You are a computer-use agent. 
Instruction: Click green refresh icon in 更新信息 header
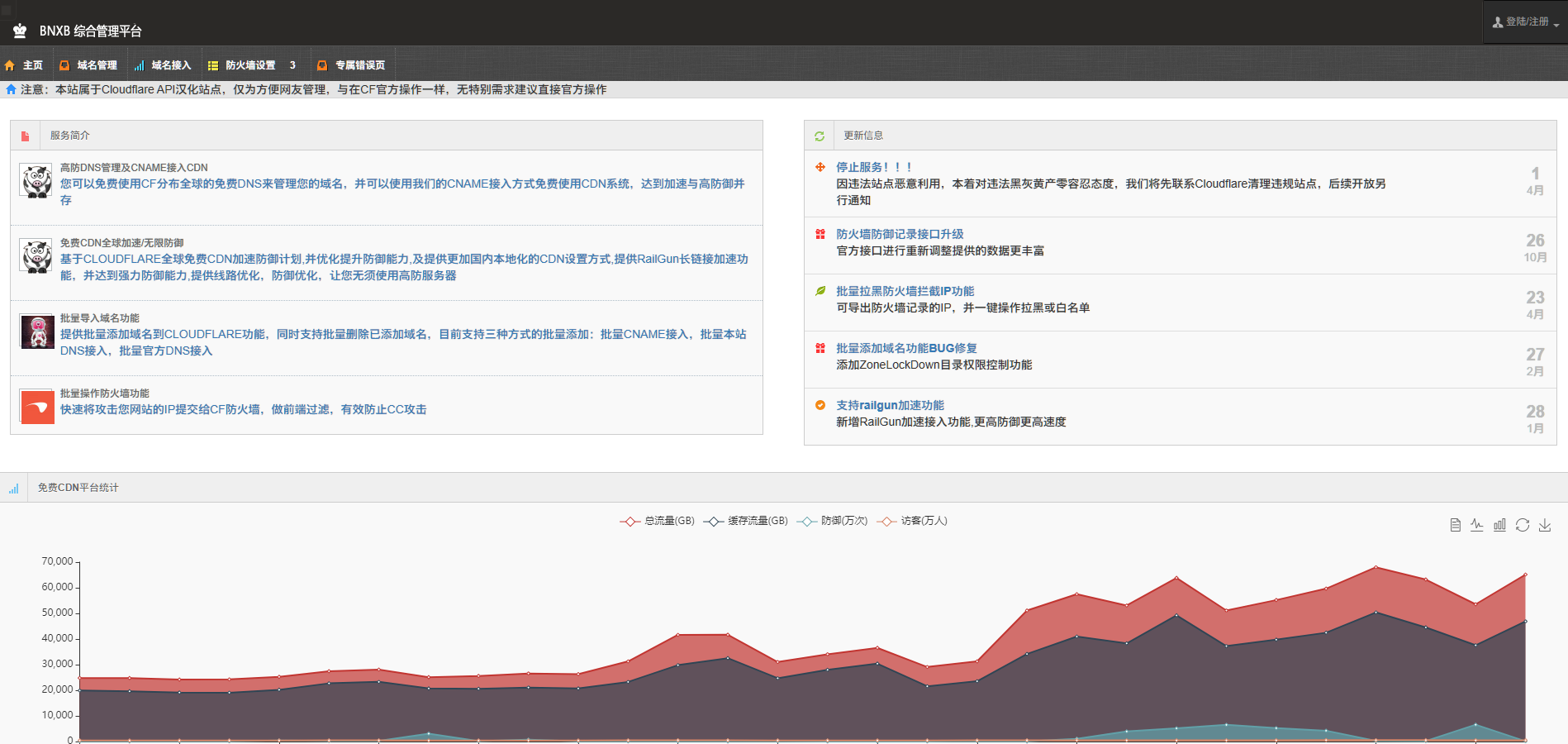[x=820, y=136]
